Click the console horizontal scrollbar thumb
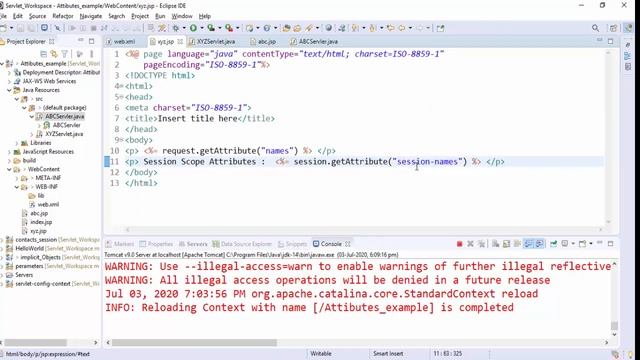 (194, 342)
